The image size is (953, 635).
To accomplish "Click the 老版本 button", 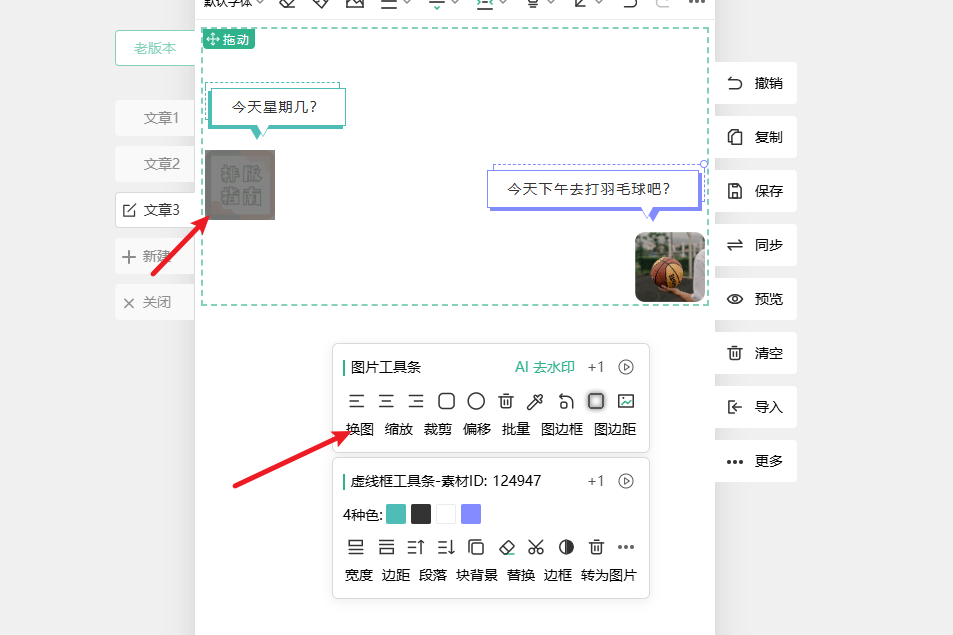I will [155, 48].
